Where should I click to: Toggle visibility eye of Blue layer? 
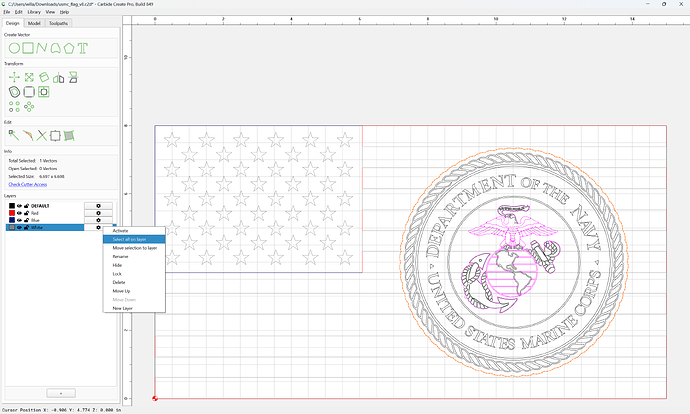pos(19,220)
